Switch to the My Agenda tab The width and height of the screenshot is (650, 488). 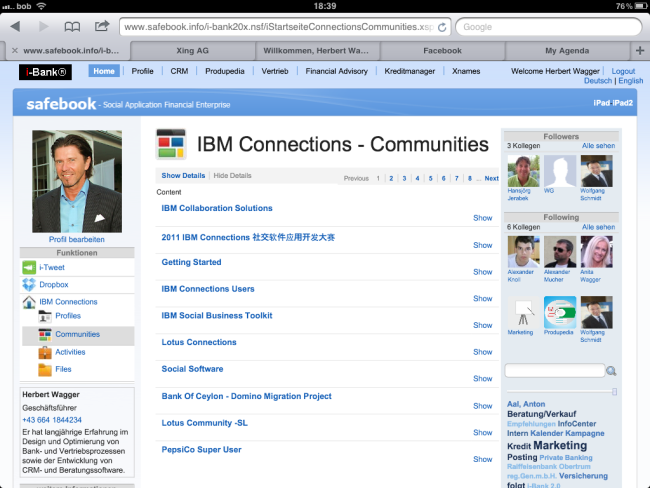(x=567, y=51)
